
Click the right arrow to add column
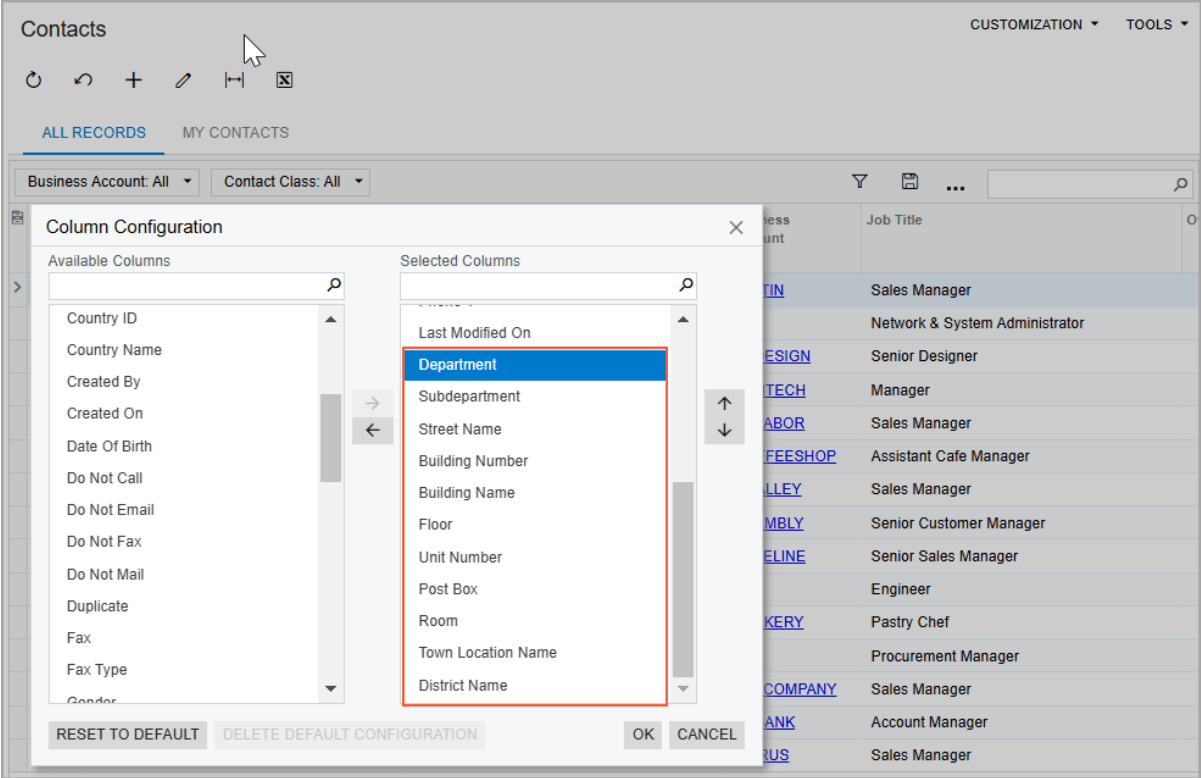(373, 404)
